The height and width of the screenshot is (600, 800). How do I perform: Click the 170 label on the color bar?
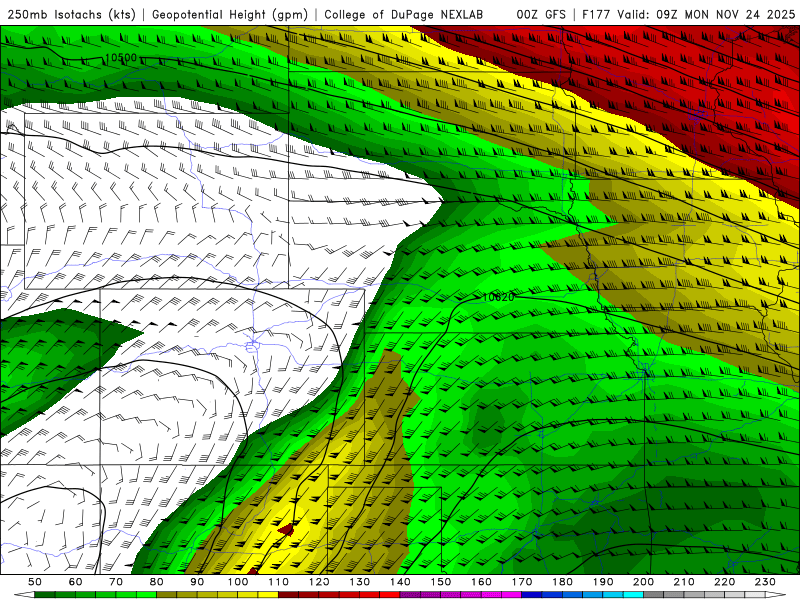coord(522,582)
